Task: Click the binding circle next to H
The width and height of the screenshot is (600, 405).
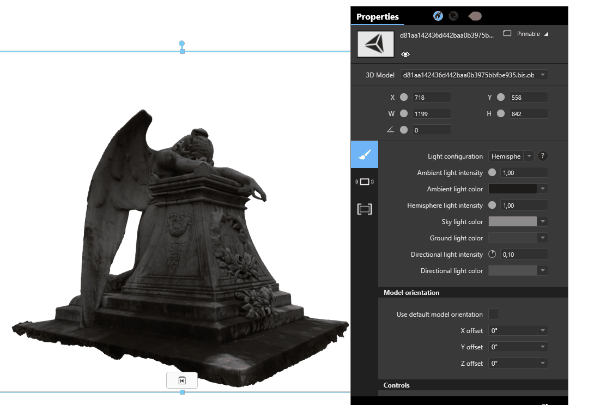Action: click(501, 113)
